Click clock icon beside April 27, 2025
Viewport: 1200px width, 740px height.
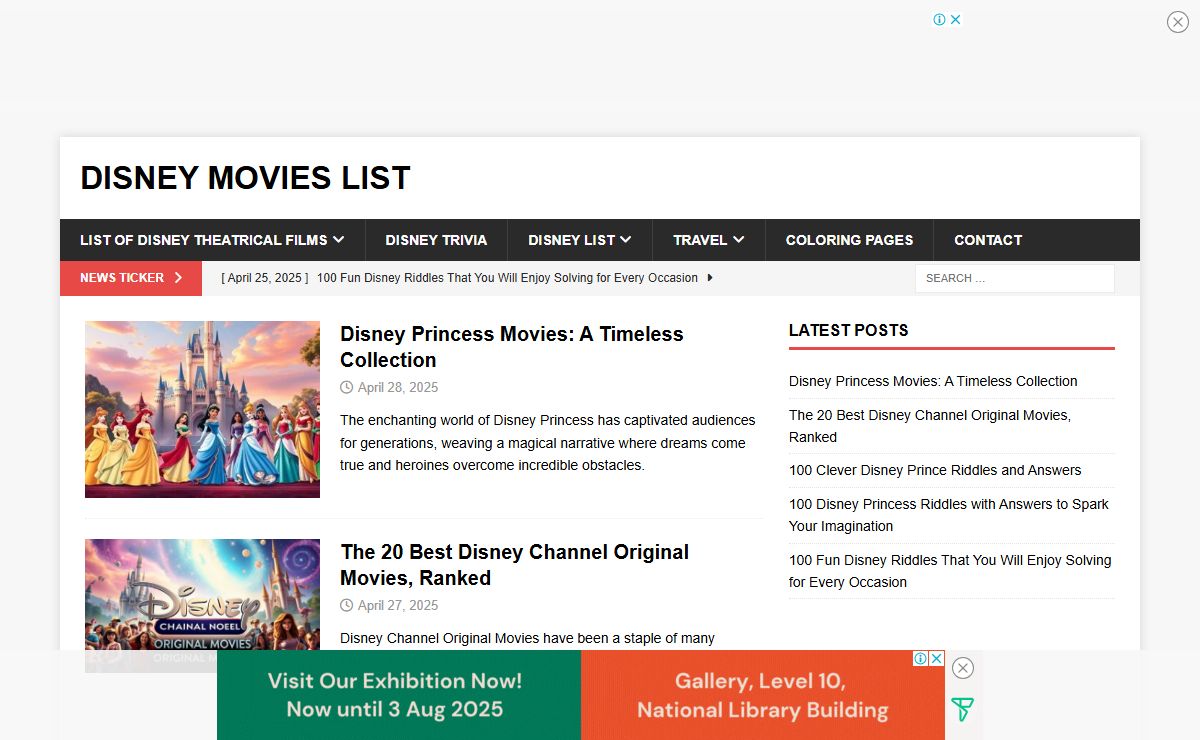pos(347,605)
